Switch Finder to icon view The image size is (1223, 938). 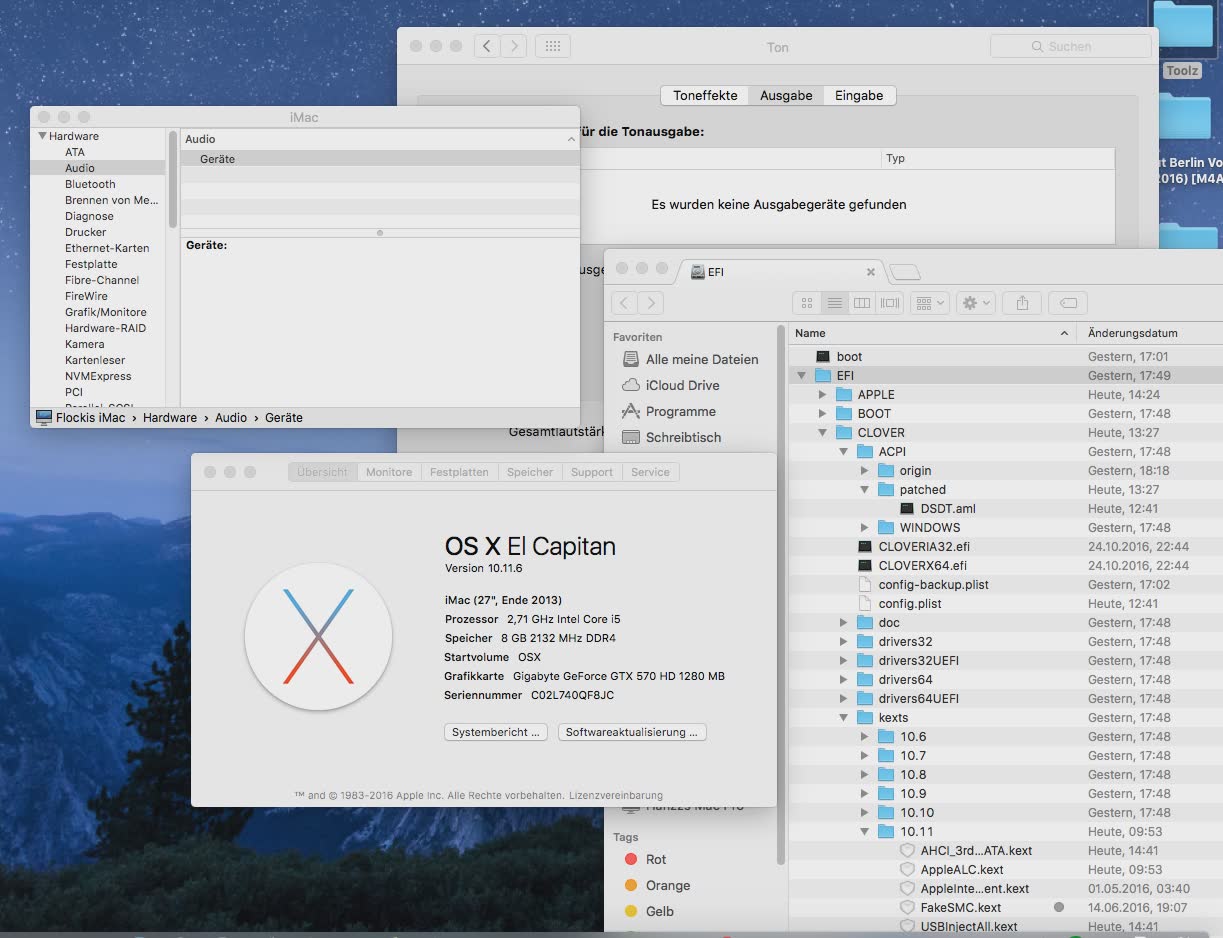(x=807, y=303)
